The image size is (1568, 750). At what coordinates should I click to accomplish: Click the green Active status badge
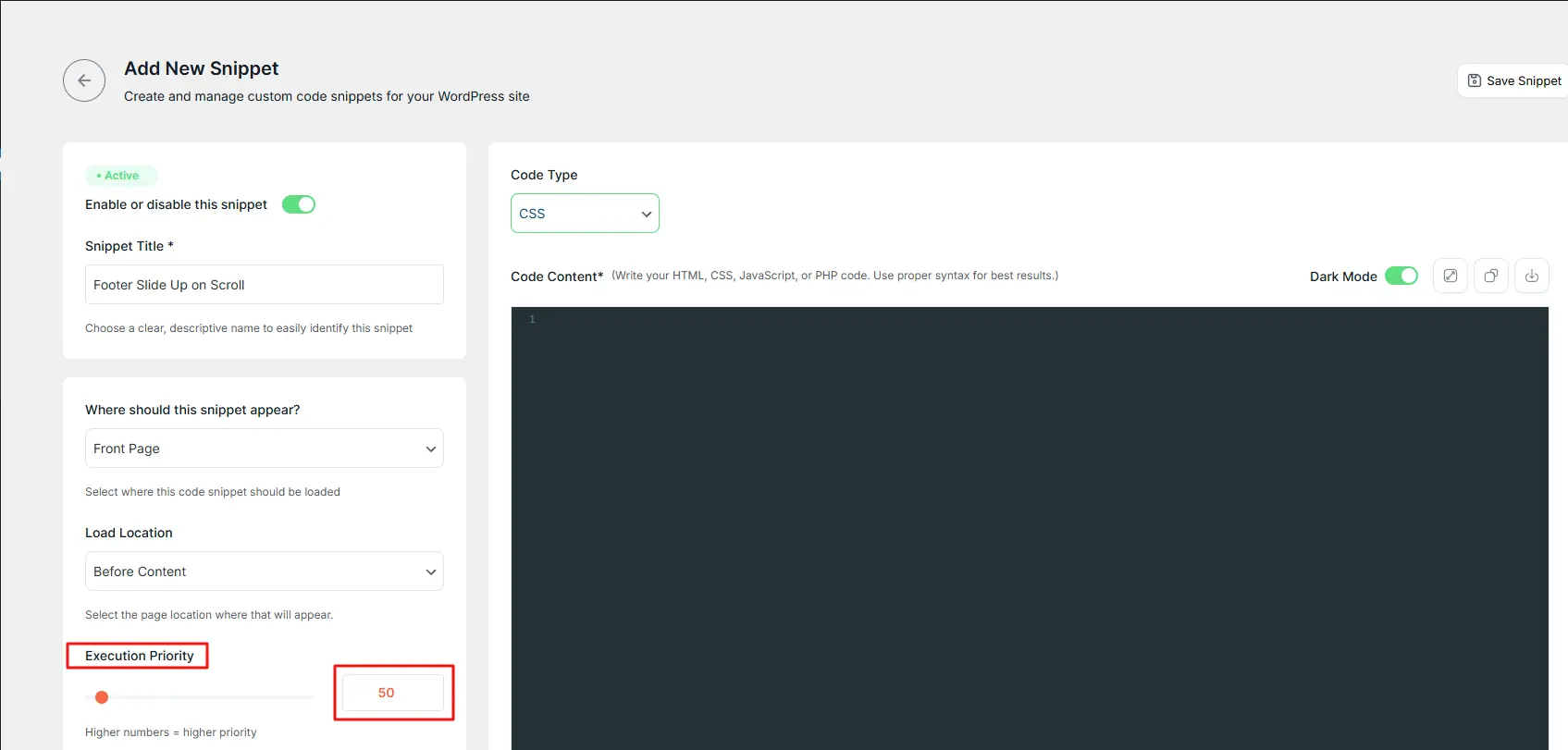pyautogui.click(x=121, y=176)
